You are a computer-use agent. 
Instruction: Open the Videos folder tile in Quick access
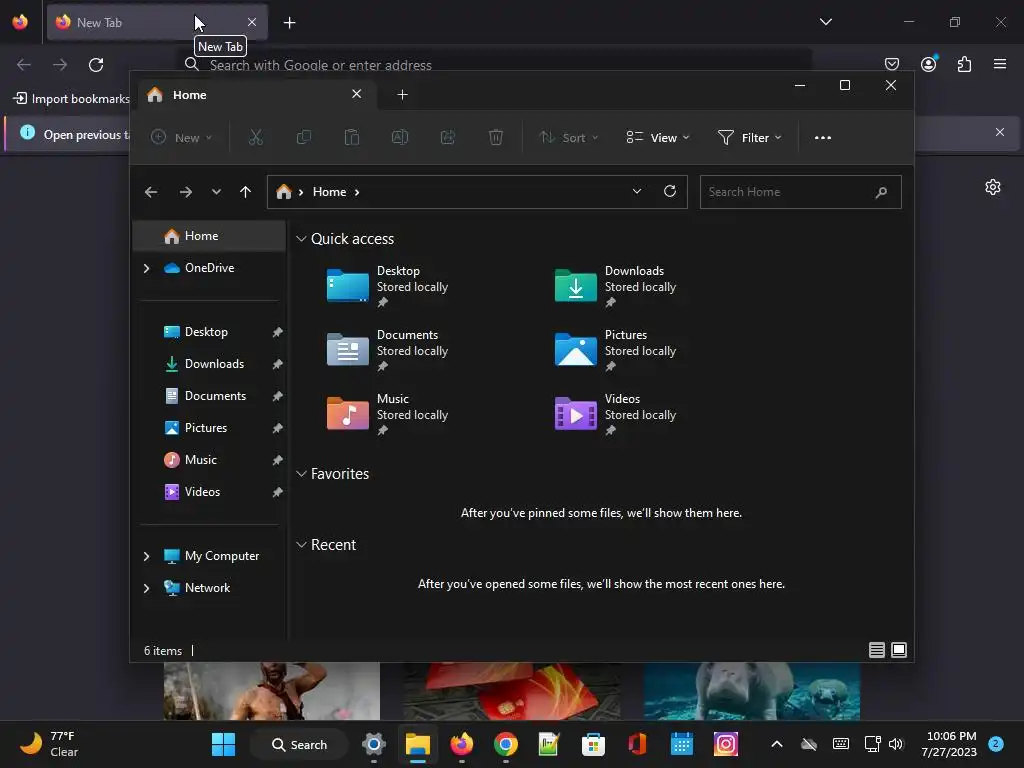tap(615, 414)
